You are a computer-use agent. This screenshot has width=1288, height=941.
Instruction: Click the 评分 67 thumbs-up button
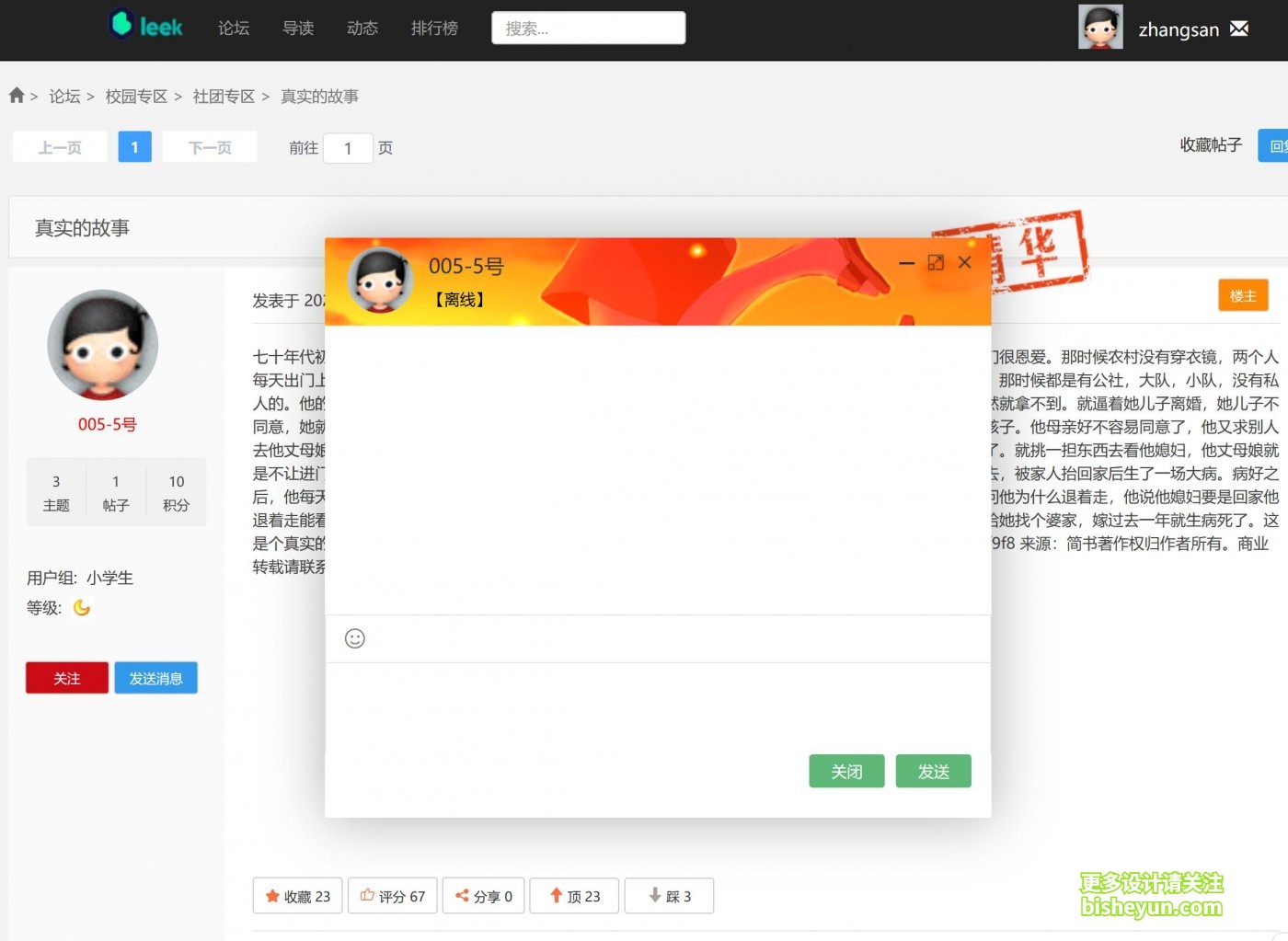click(x=393, y=896)
